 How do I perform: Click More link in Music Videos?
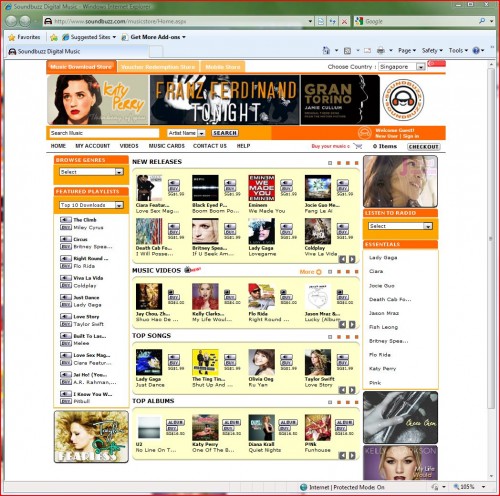[x=310, y=272]
